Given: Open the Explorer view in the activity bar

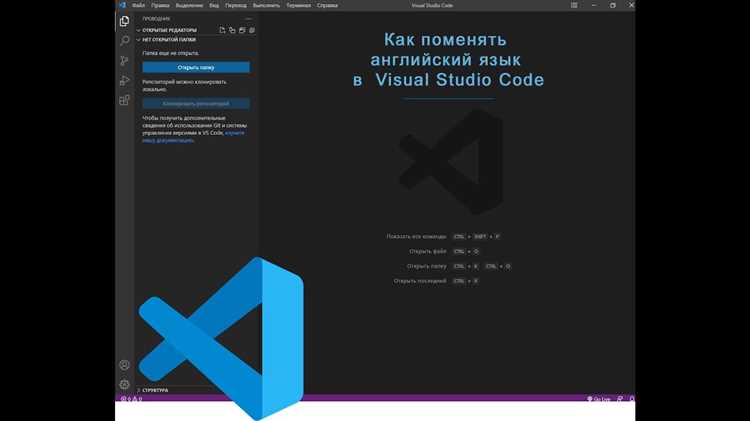Looking at the screenshot, I should tap(124, 21).
